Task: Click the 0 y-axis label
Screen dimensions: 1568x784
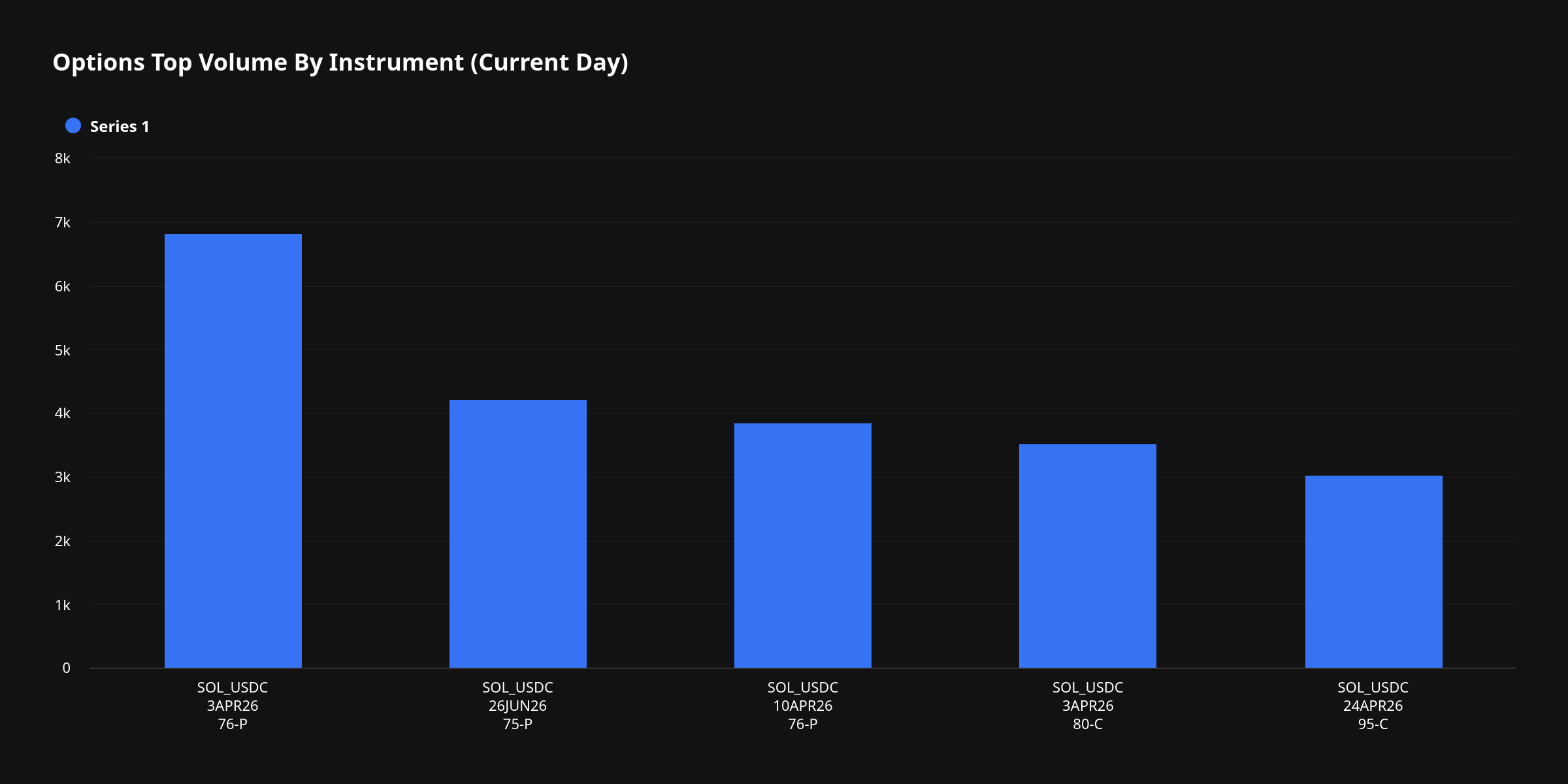Action: coord(66,668)
